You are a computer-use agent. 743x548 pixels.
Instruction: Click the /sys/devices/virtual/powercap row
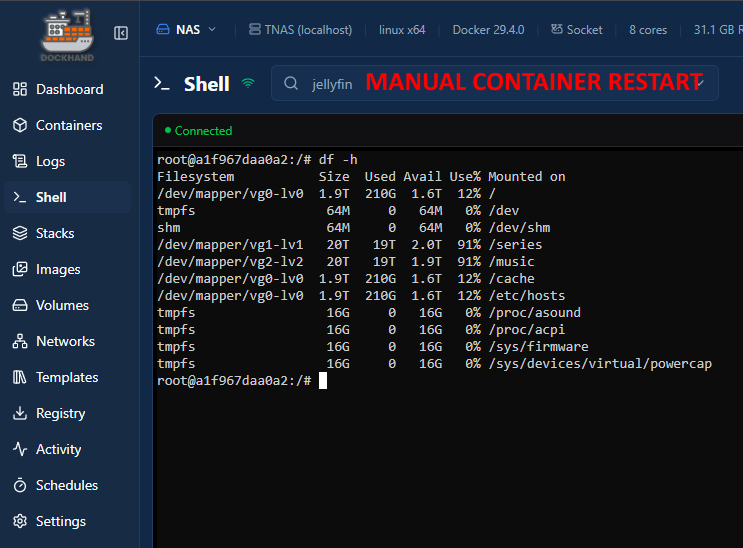[435, 364]
